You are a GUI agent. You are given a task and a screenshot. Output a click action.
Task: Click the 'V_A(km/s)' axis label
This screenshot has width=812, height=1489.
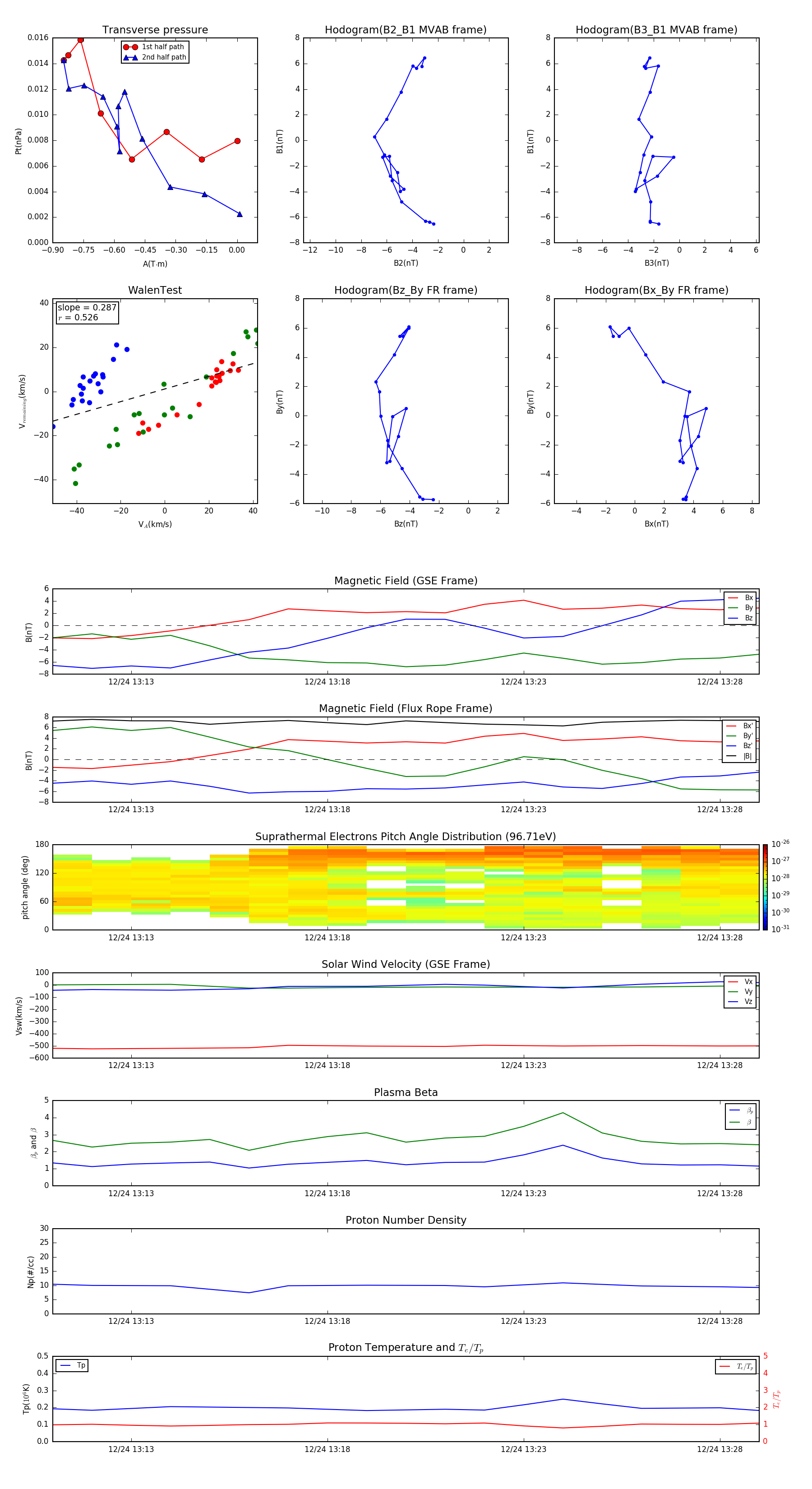(155, 524)
